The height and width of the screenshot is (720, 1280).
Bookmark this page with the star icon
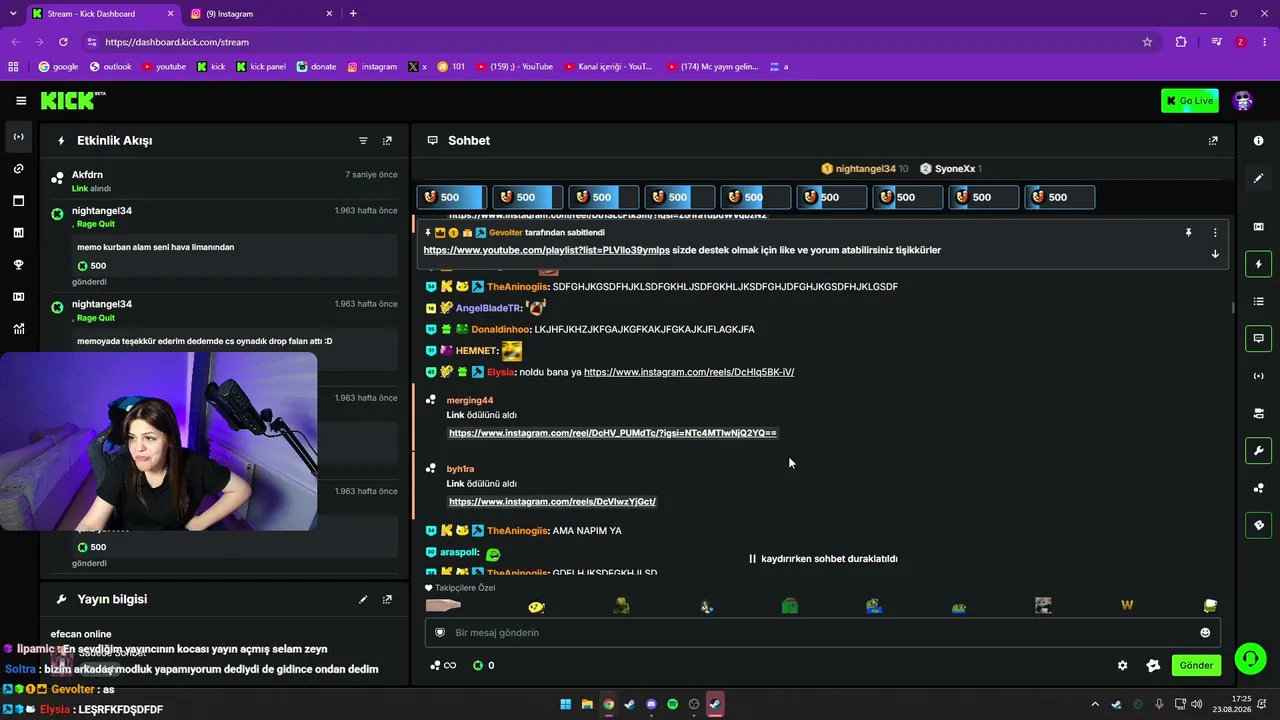1147,42
